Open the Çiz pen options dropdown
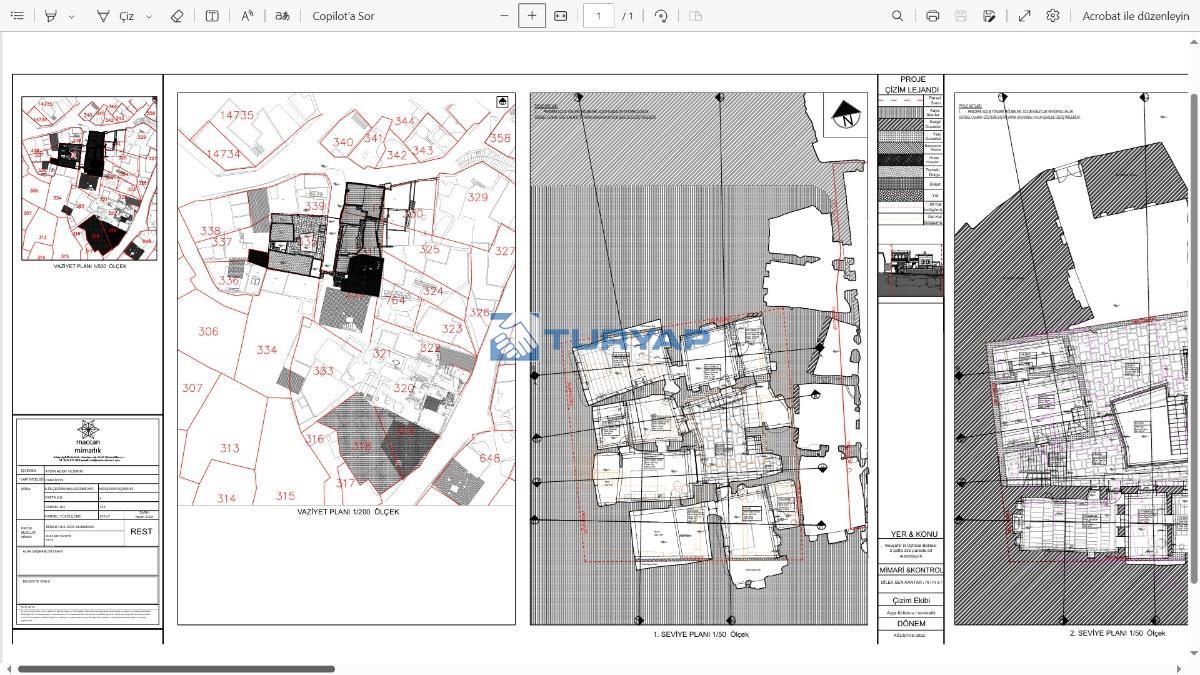Image resolution: width=1200 pixels, height=675 pixels. [x=149, y=17]
